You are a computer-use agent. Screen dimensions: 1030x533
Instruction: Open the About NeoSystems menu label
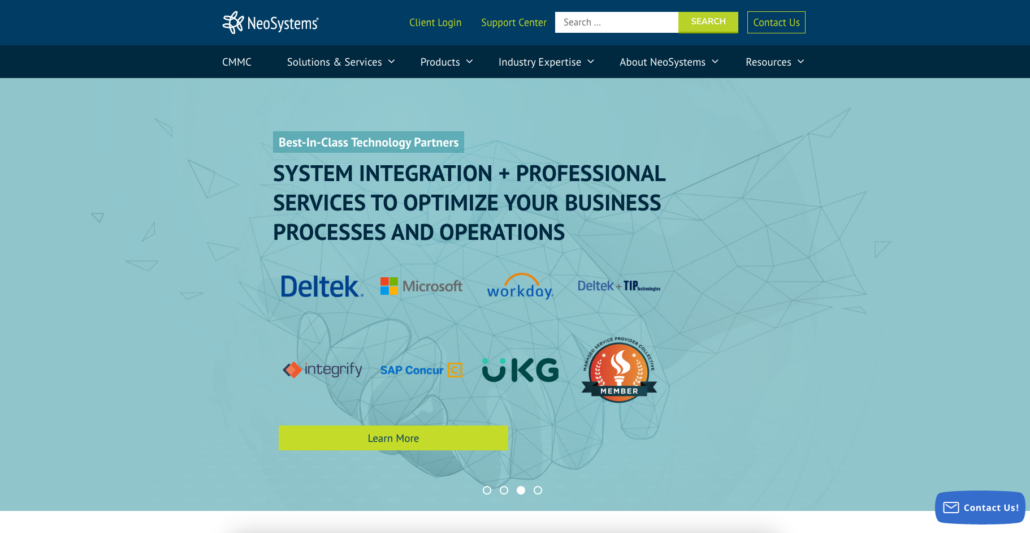(662, 62)
